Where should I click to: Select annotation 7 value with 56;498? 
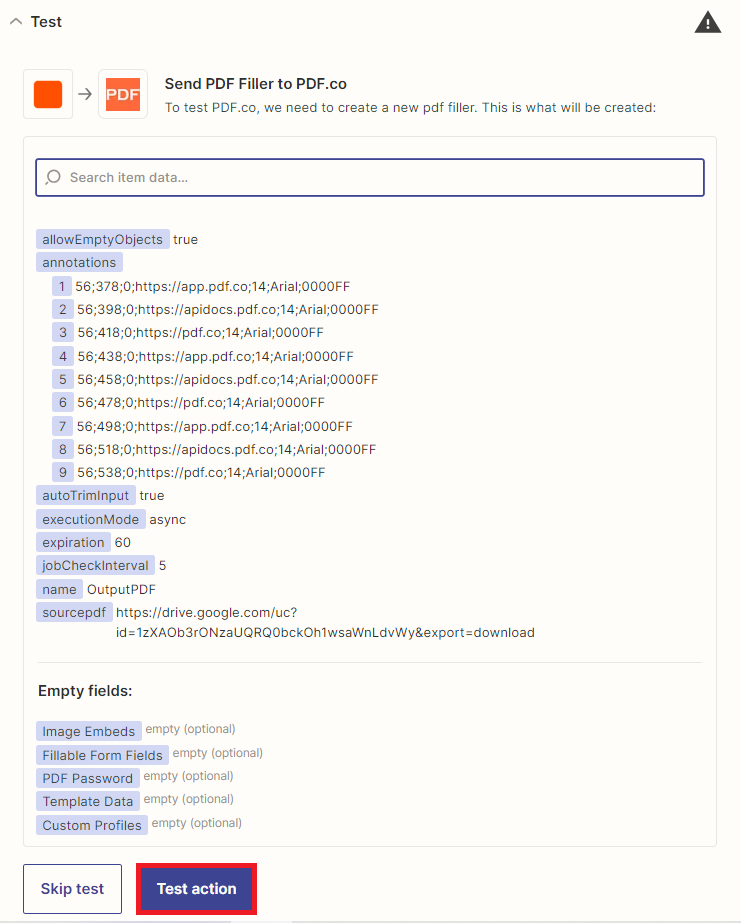click(215, 426)
